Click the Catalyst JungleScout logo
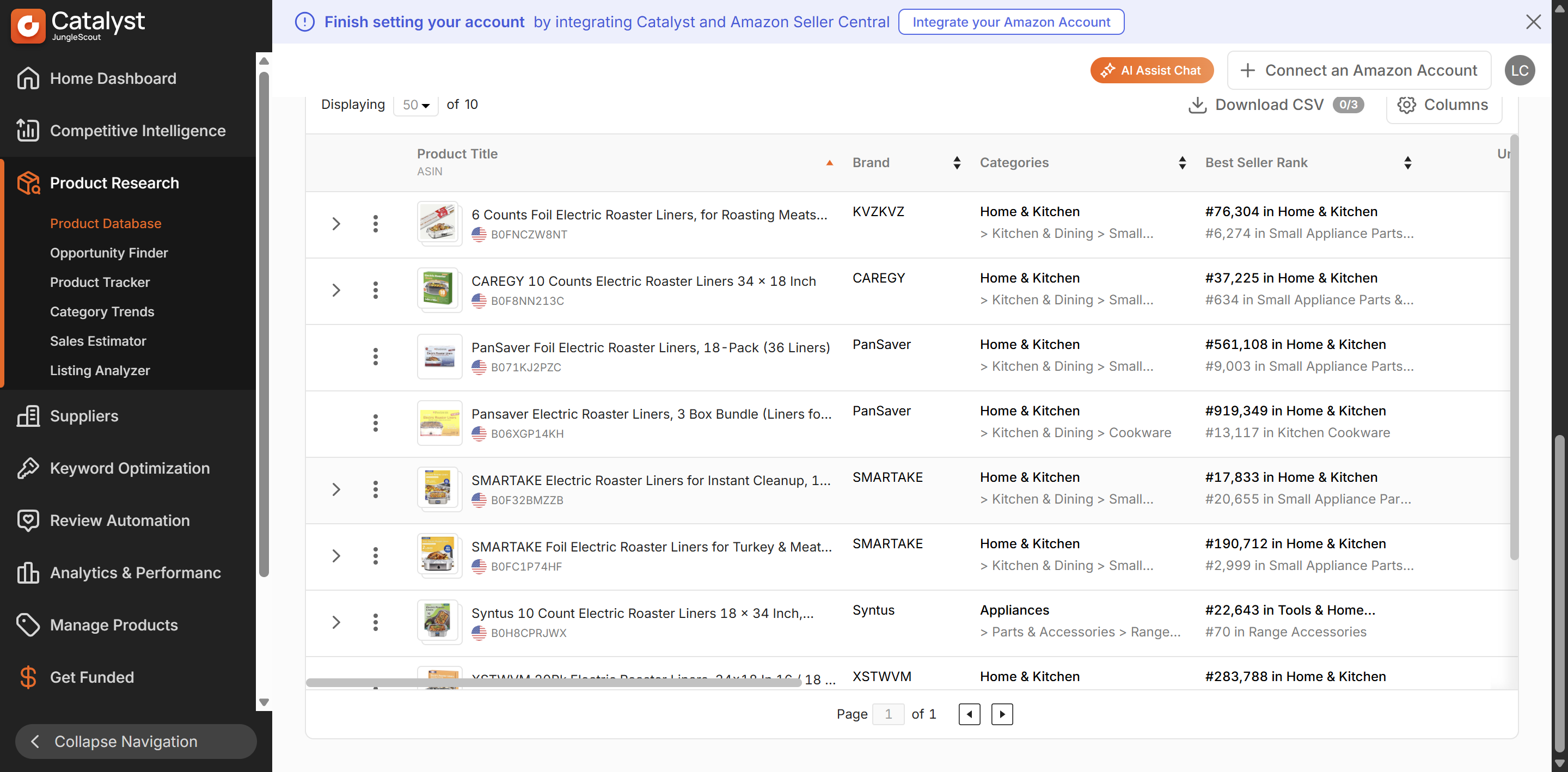 [78, 26]
